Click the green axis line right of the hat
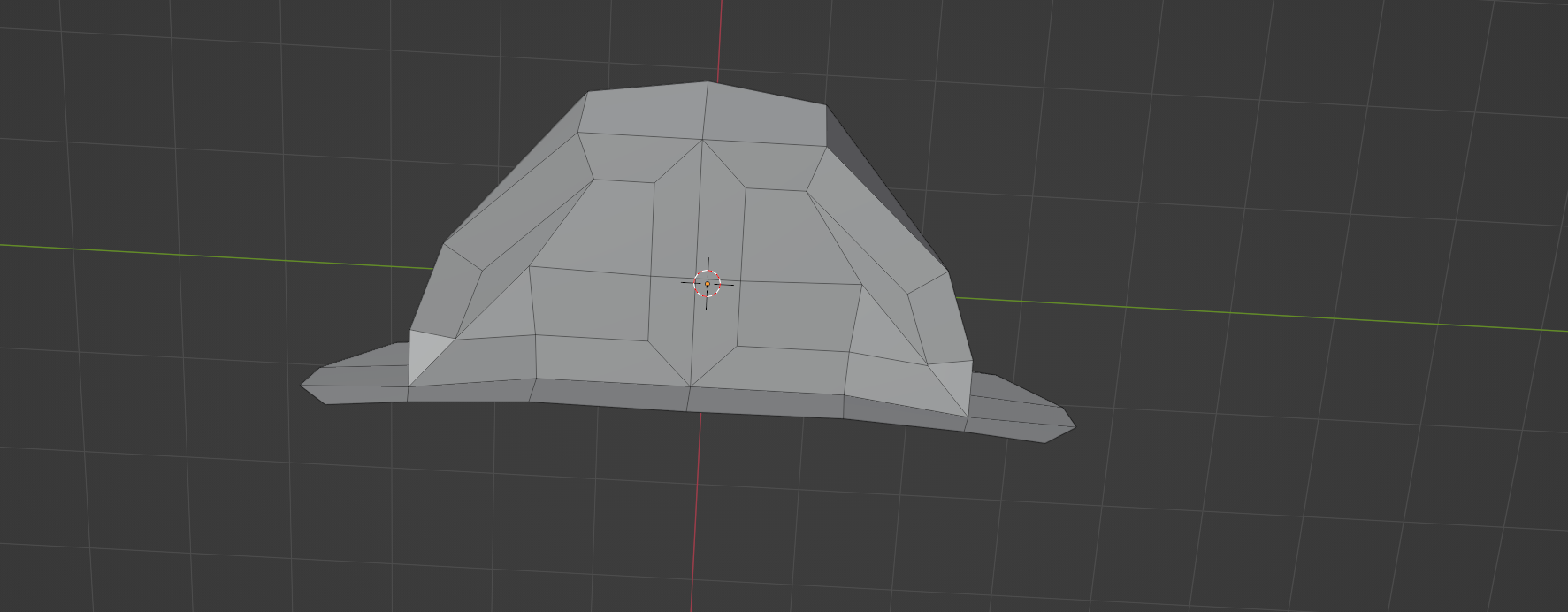 pyautogui.click(x=1238, y=314)
